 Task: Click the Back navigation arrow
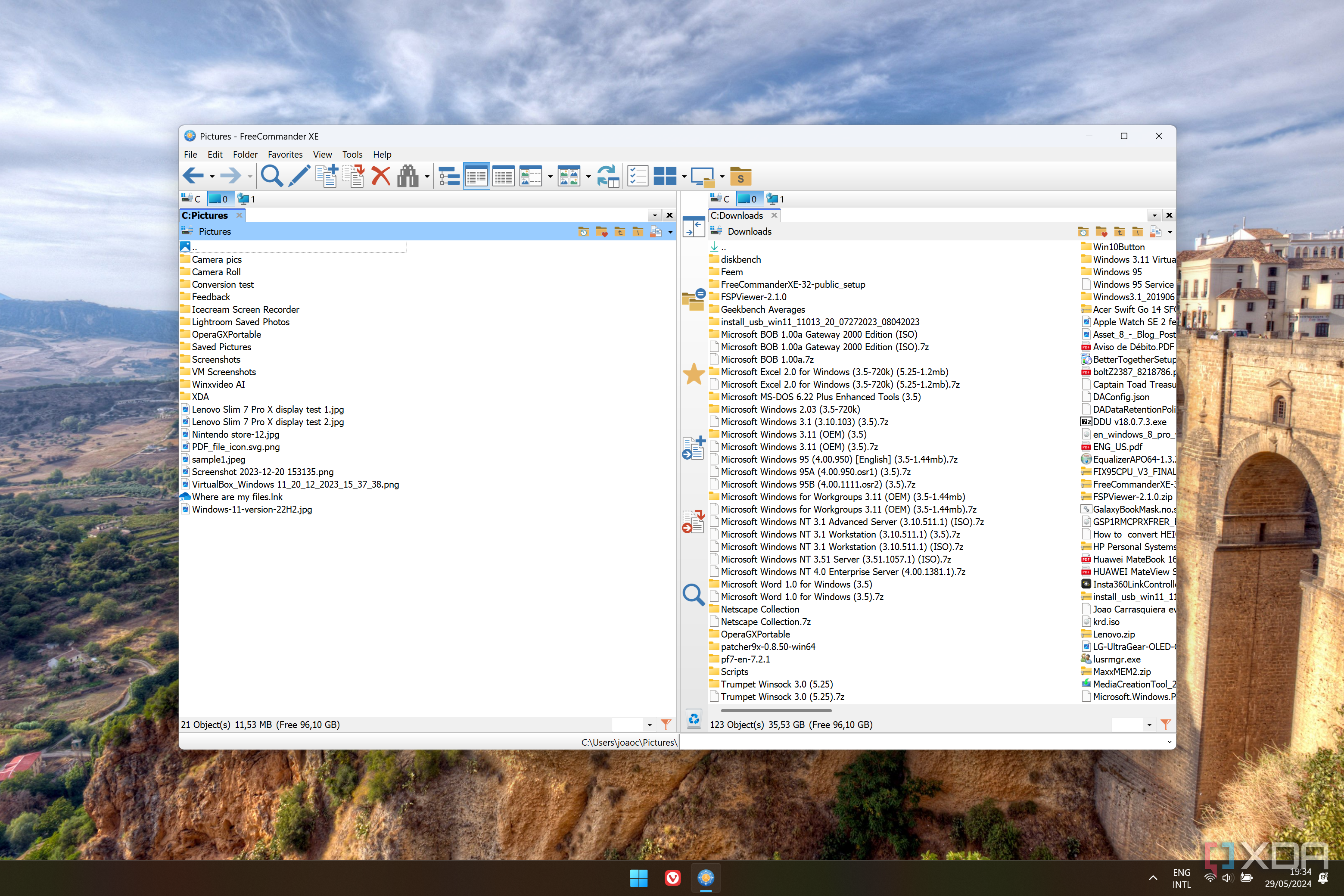click(193, 176)
